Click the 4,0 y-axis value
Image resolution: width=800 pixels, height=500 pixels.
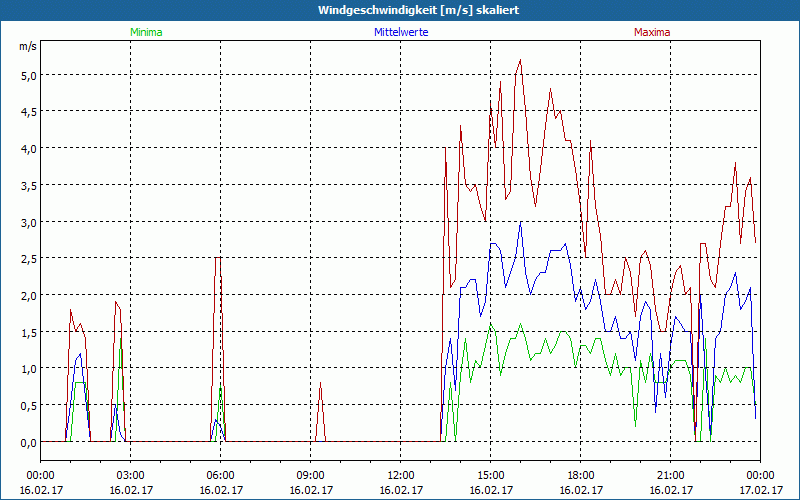point(28,149)
